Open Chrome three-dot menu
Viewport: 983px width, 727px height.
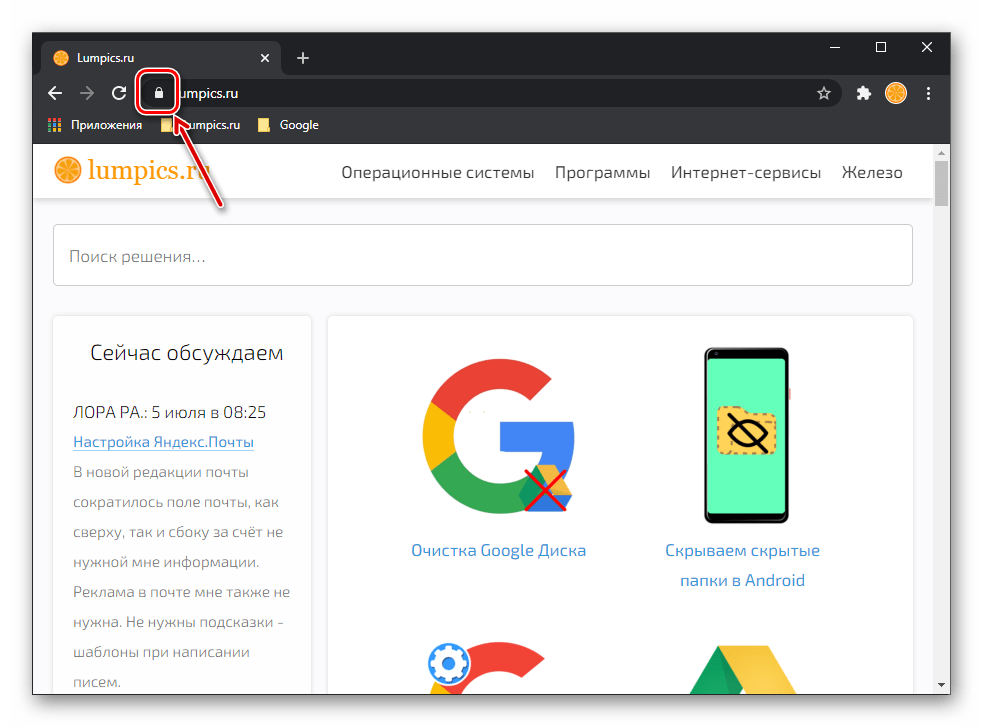[x=929, y=94]
